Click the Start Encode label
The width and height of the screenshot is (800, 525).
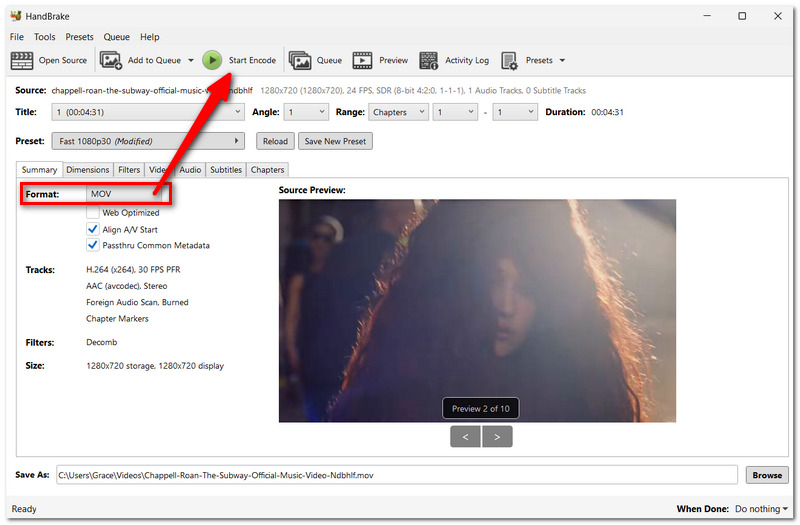[252, 60]
